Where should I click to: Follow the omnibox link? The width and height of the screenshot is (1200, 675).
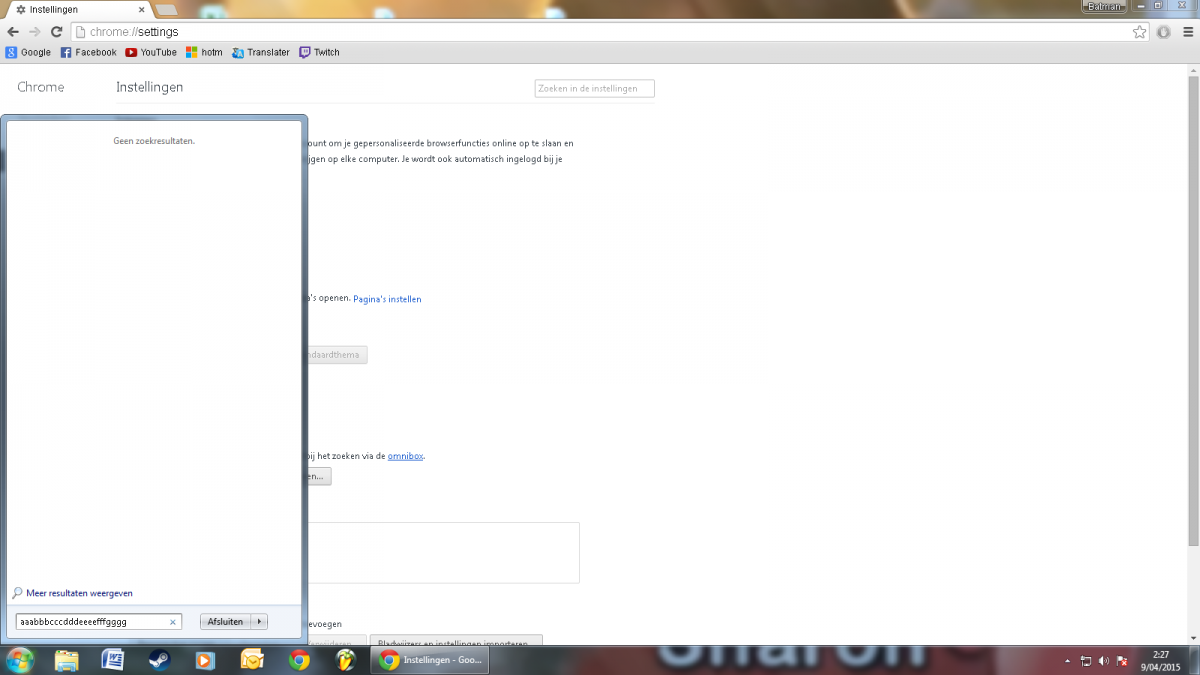(405, 456)
